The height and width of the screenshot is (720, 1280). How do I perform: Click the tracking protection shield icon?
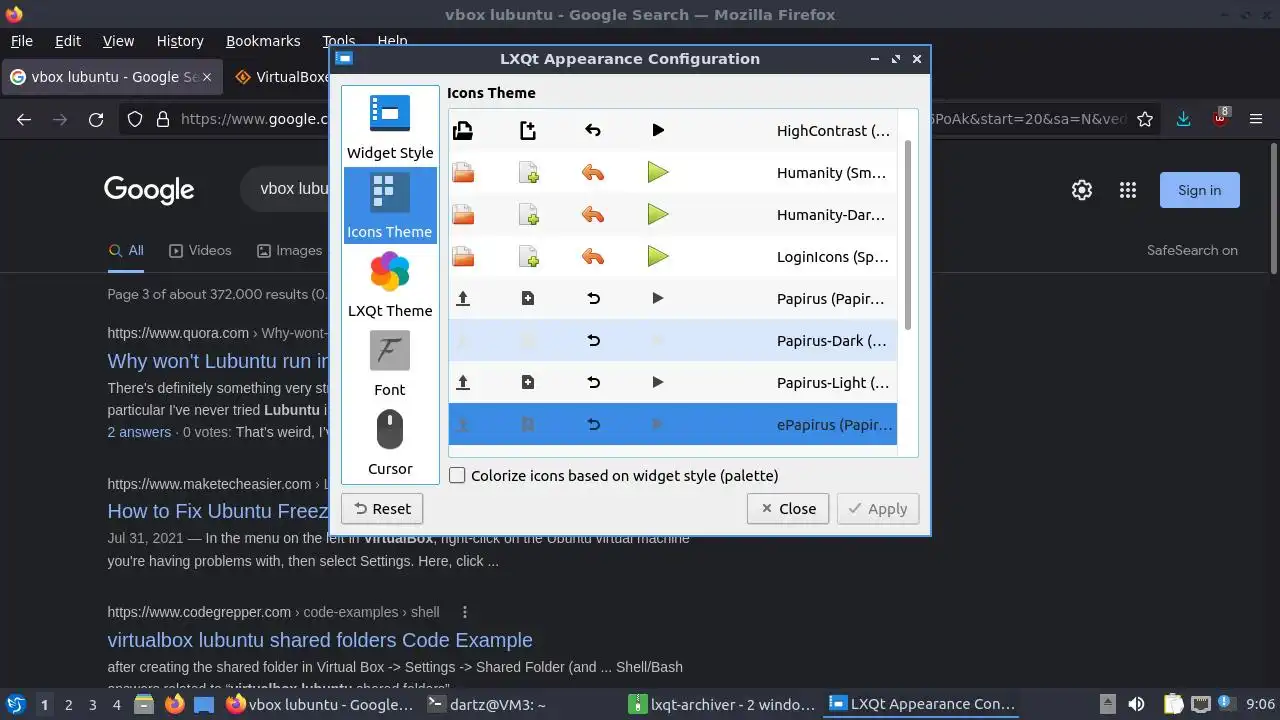135,120
